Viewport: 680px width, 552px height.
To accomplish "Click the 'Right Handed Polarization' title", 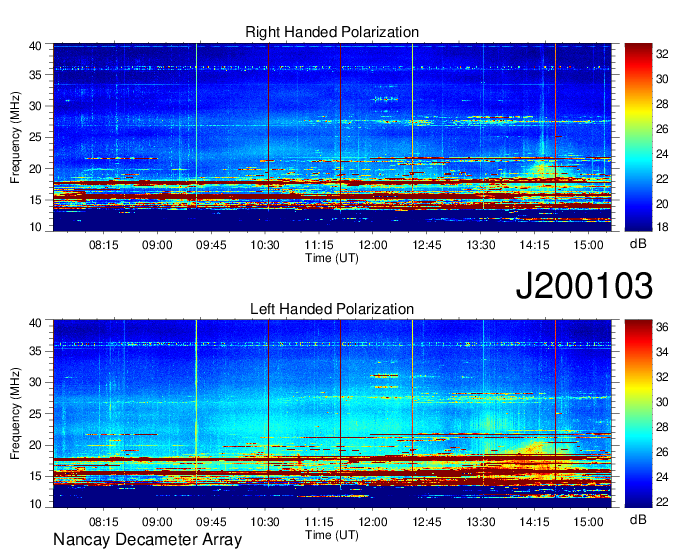I will pyautogui.click(x=332, y=32).
